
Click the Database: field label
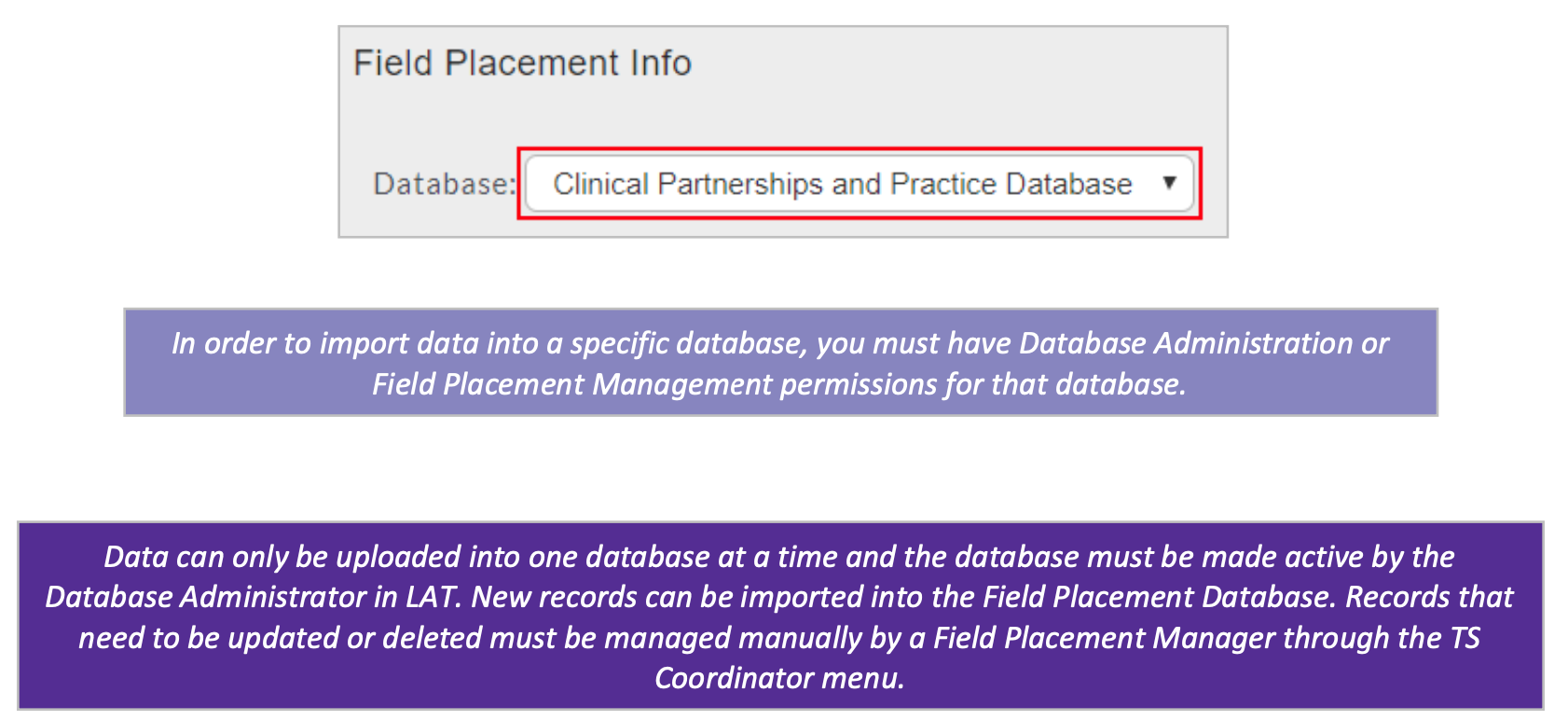click(x=444, y=184)
